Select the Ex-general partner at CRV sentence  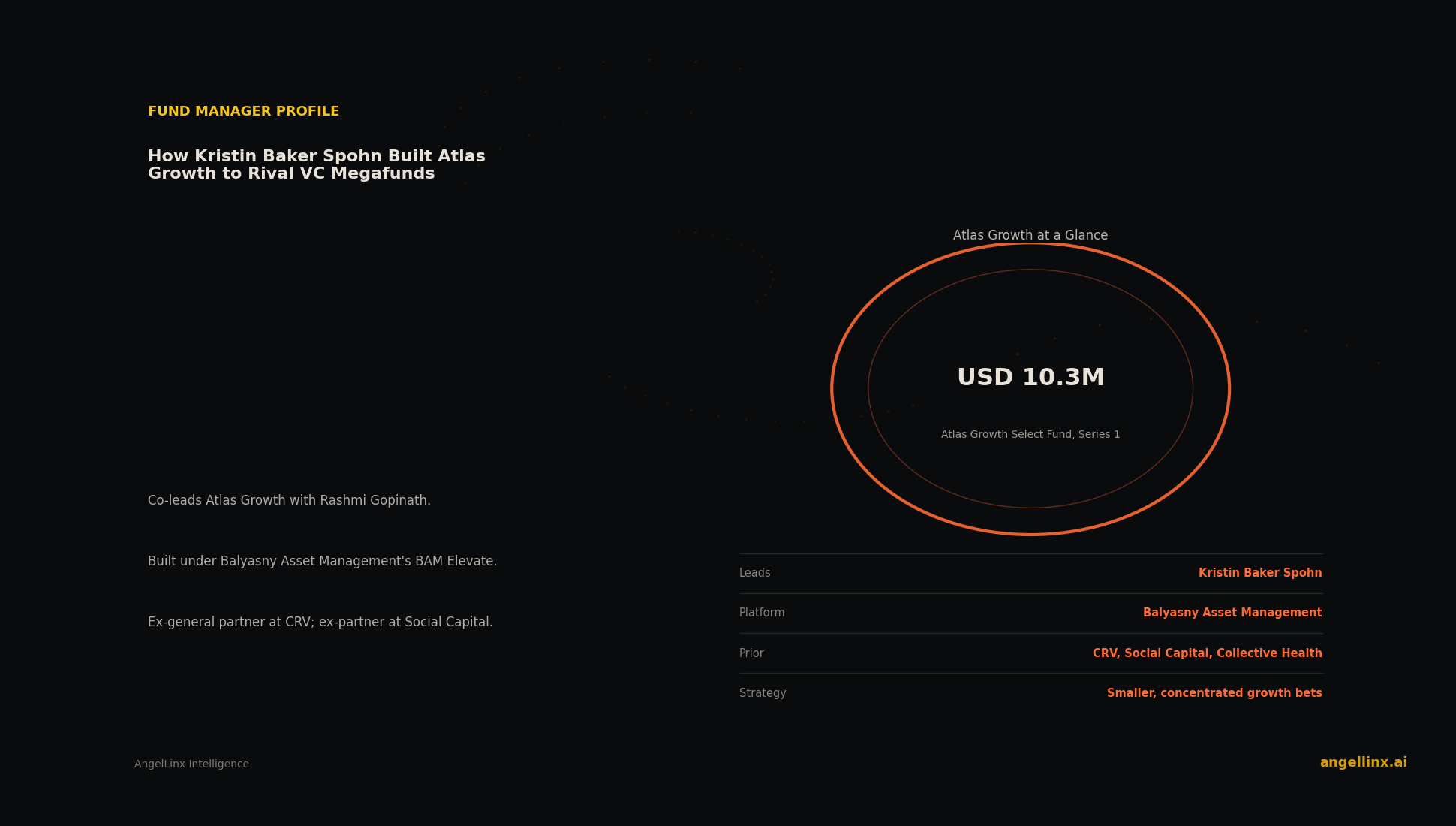click(320, 622)
